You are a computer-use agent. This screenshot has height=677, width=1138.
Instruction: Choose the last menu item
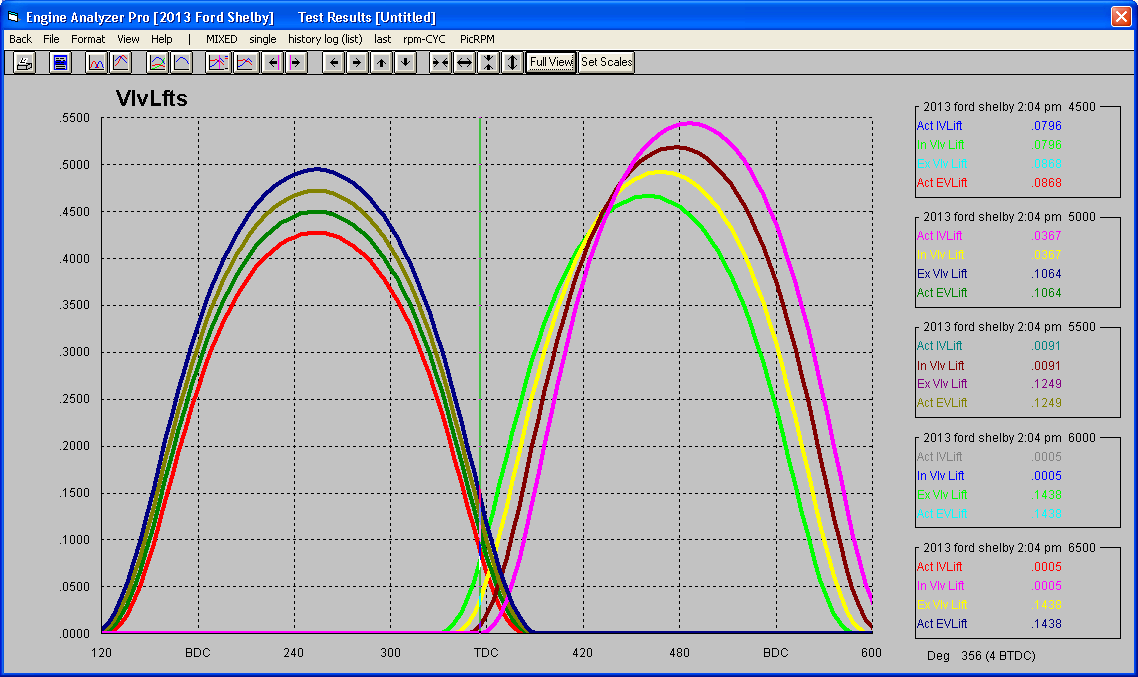coord(382,39)
